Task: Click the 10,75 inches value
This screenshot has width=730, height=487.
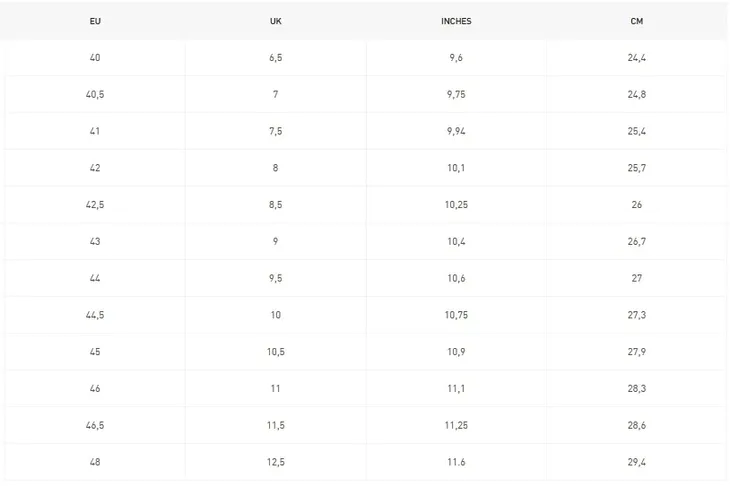Action: click(x=456, y=315)
